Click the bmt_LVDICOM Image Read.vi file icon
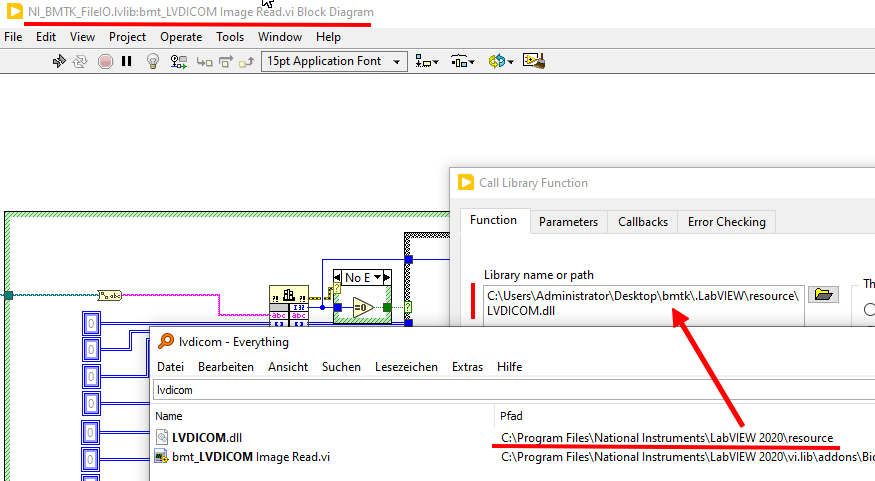The image size is (875, 481). click(161, 457)
